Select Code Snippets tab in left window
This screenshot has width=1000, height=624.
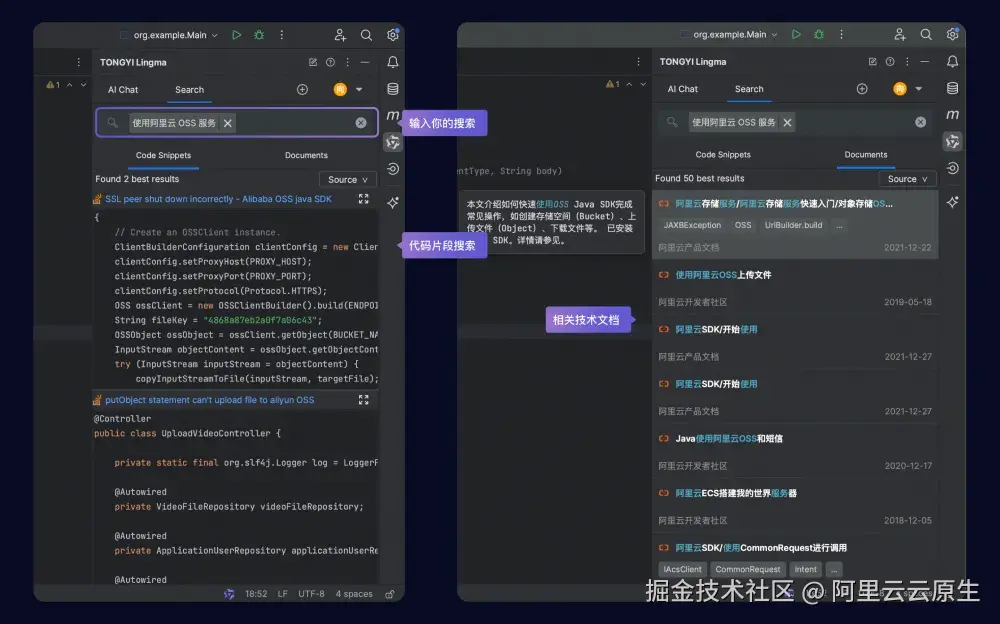[x=163, y=155]
